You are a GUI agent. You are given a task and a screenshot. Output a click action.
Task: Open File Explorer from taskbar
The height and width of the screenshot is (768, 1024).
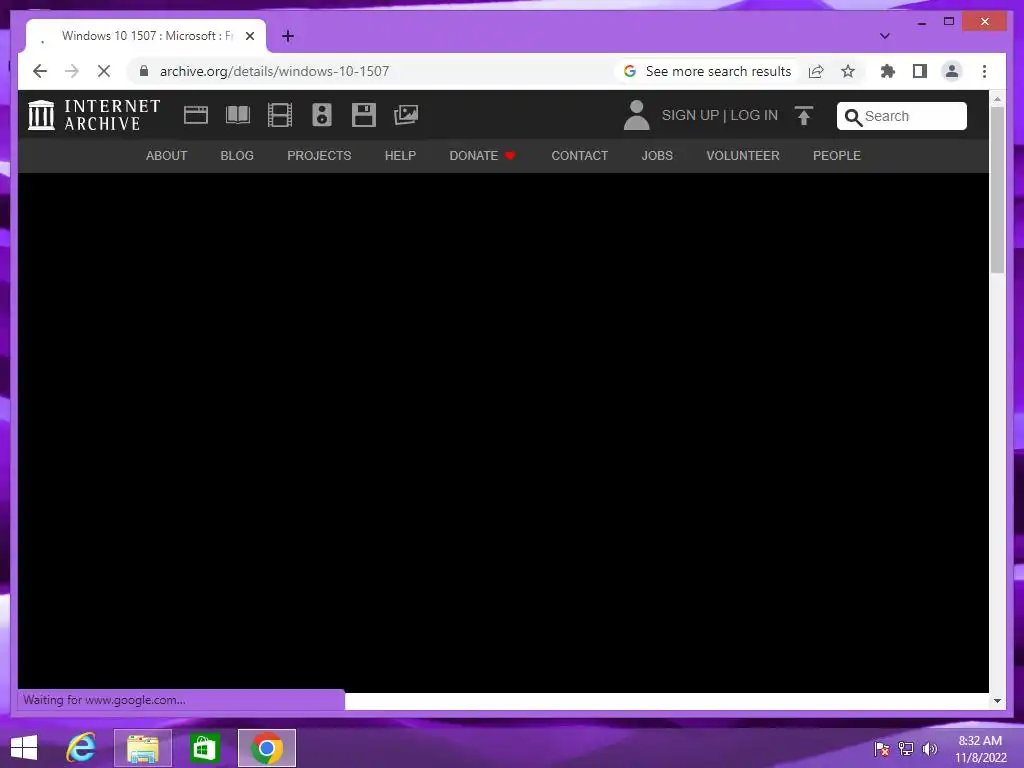click(x=143, y=748)
